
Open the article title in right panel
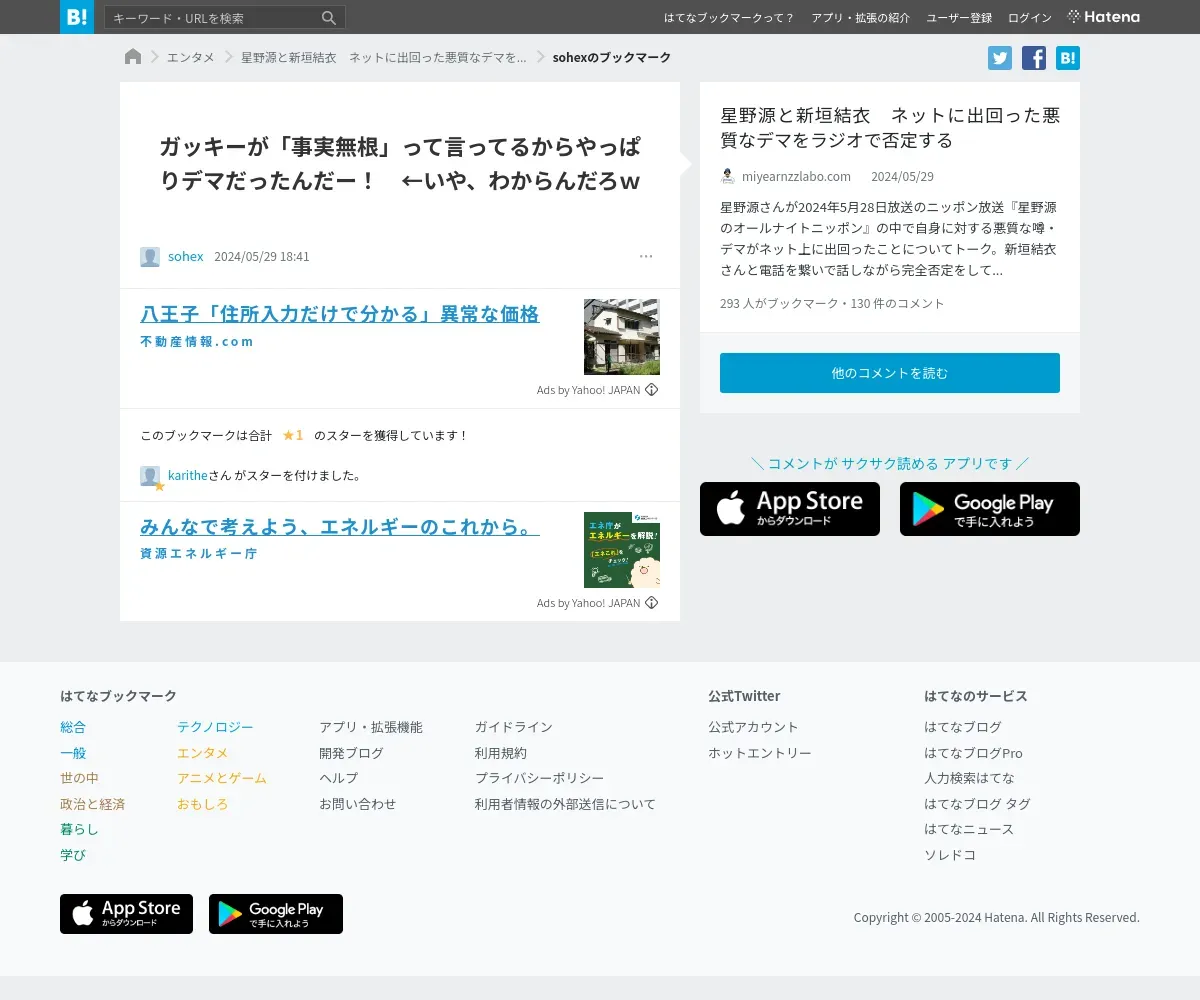(x=890, y=127)
